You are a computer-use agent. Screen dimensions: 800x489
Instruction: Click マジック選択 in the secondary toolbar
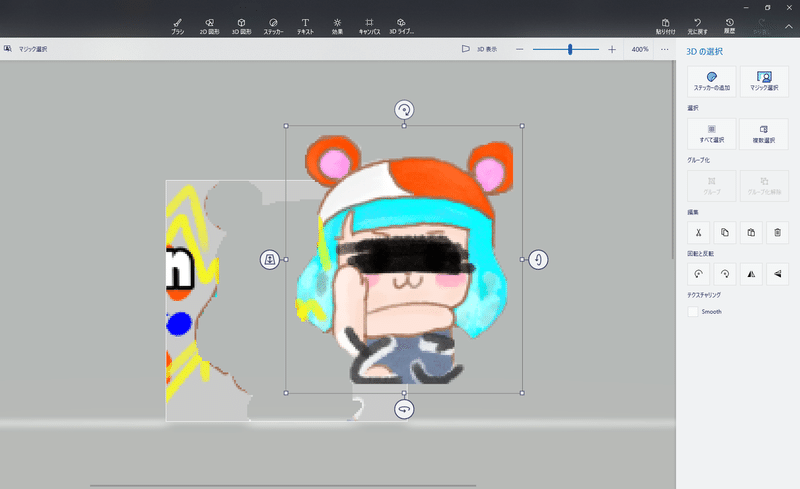click(x=26, y=49)
